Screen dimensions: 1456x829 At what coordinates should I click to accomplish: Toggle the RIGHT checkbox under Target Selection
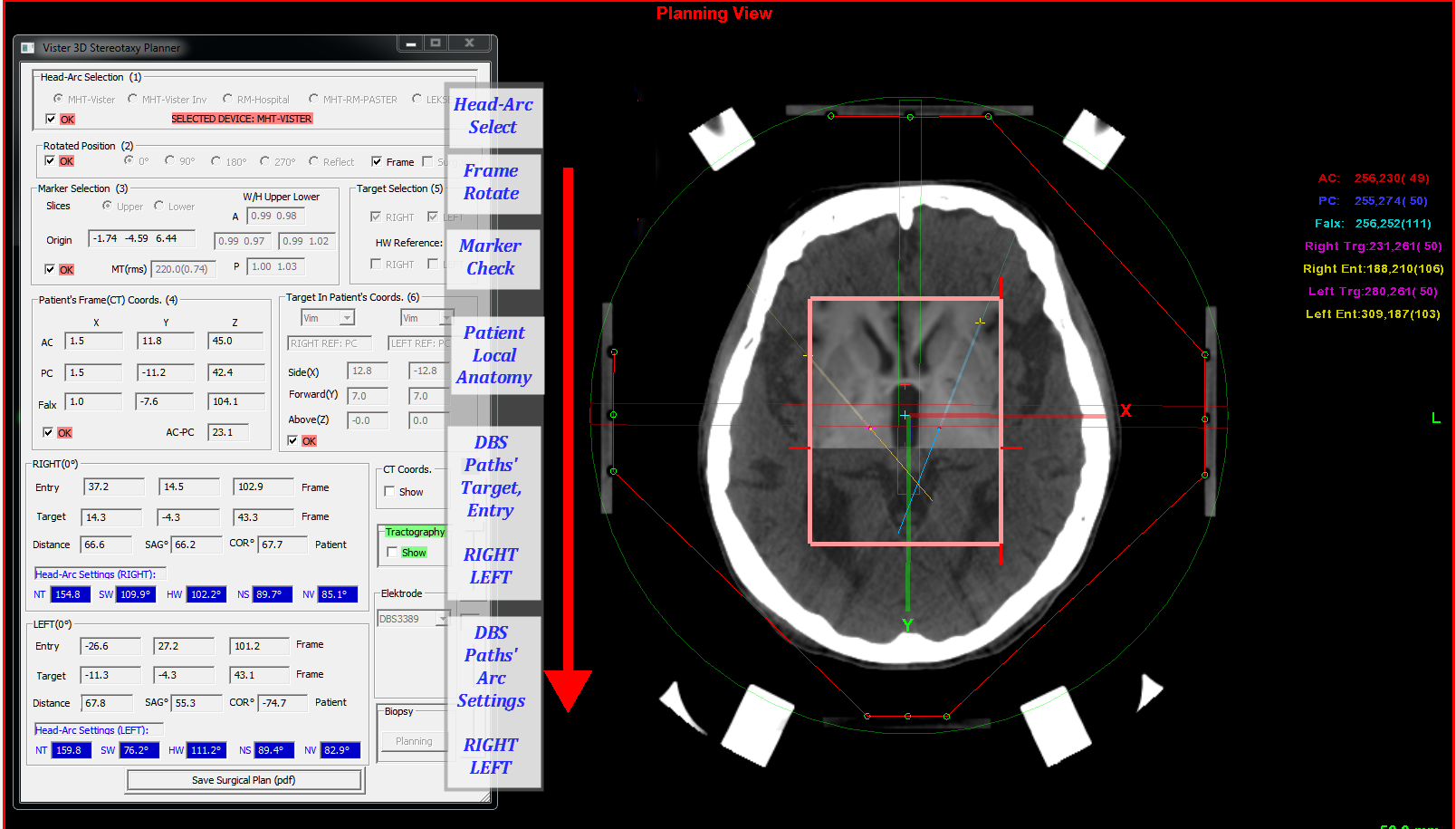[376, 217]
